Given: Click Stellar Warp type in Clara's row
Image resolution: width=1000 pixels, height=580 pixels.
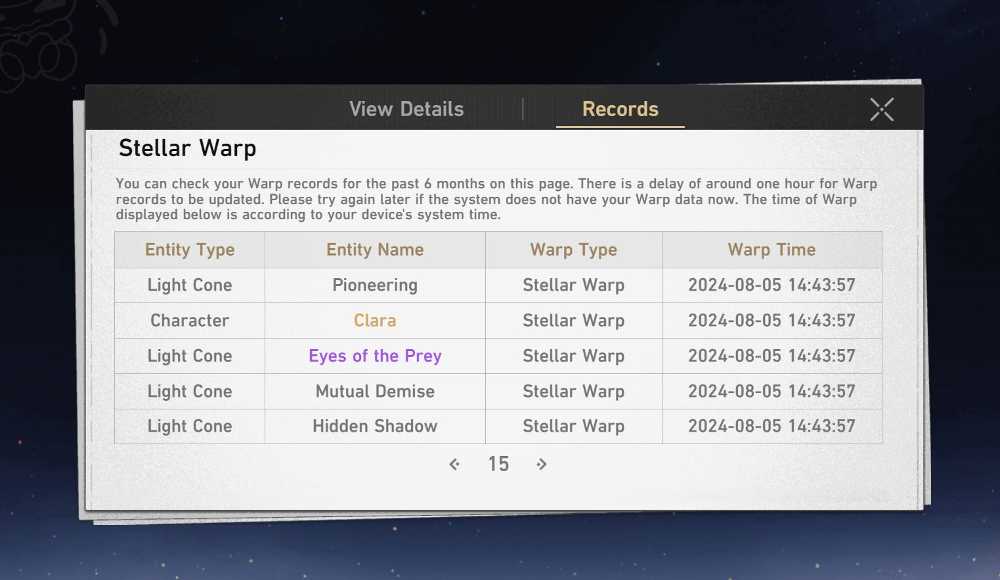Looking at the screenshot, I should coord(573,320).
